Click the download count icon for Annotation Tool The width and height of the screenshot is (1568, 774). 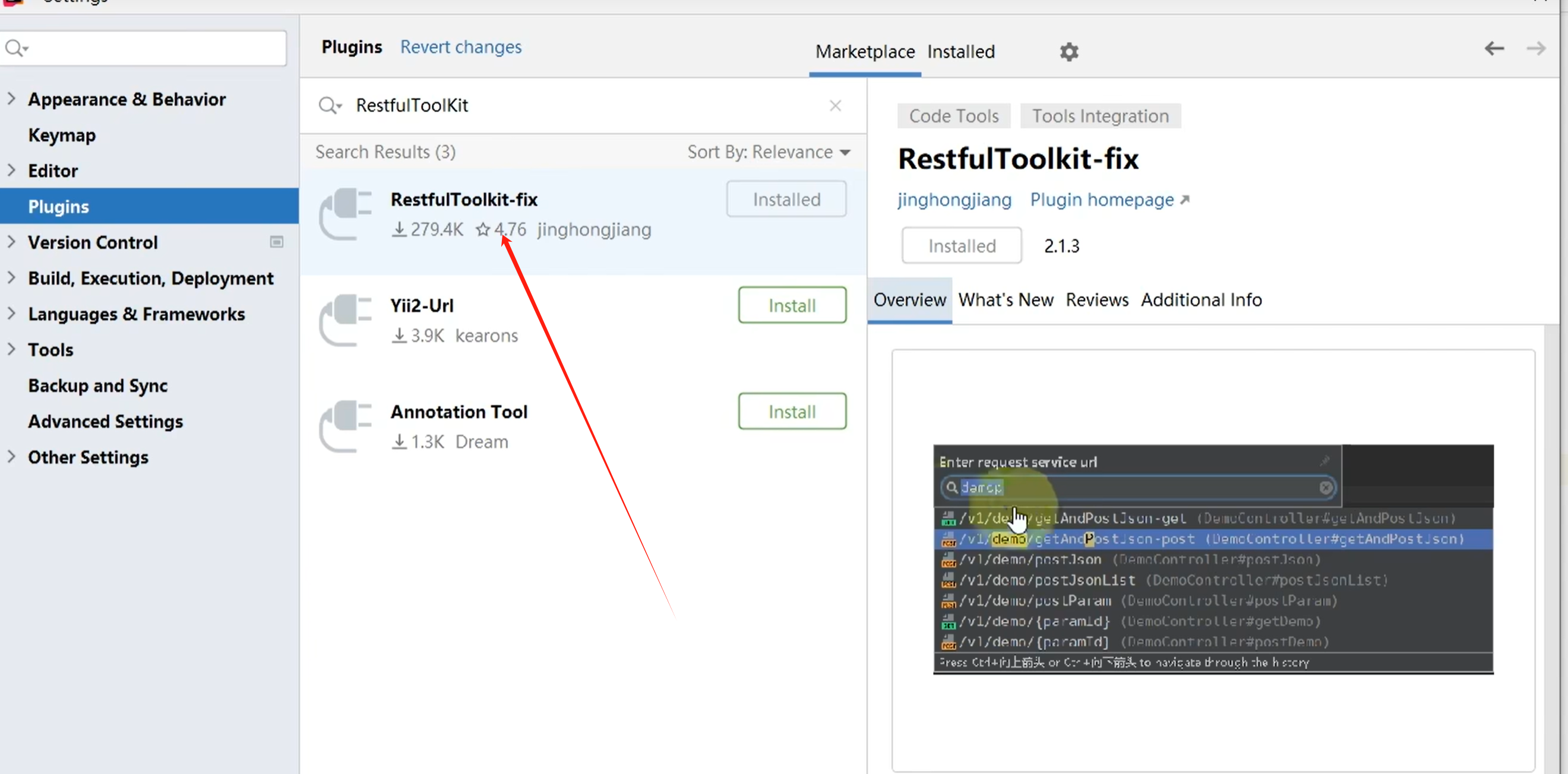[x=399, y=441]
